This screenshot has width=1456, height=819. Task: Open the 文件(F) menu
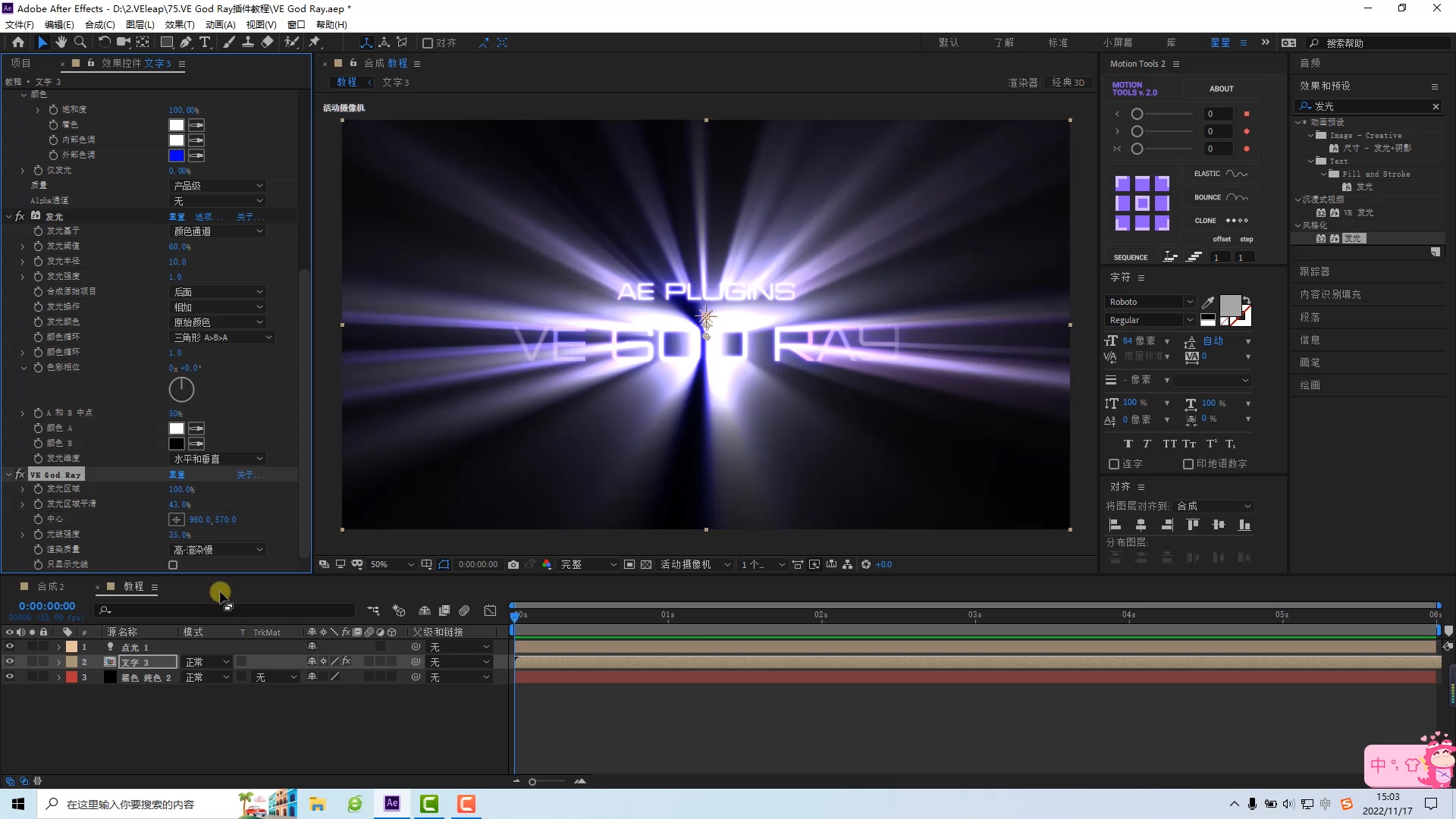[x=20, y=24]
